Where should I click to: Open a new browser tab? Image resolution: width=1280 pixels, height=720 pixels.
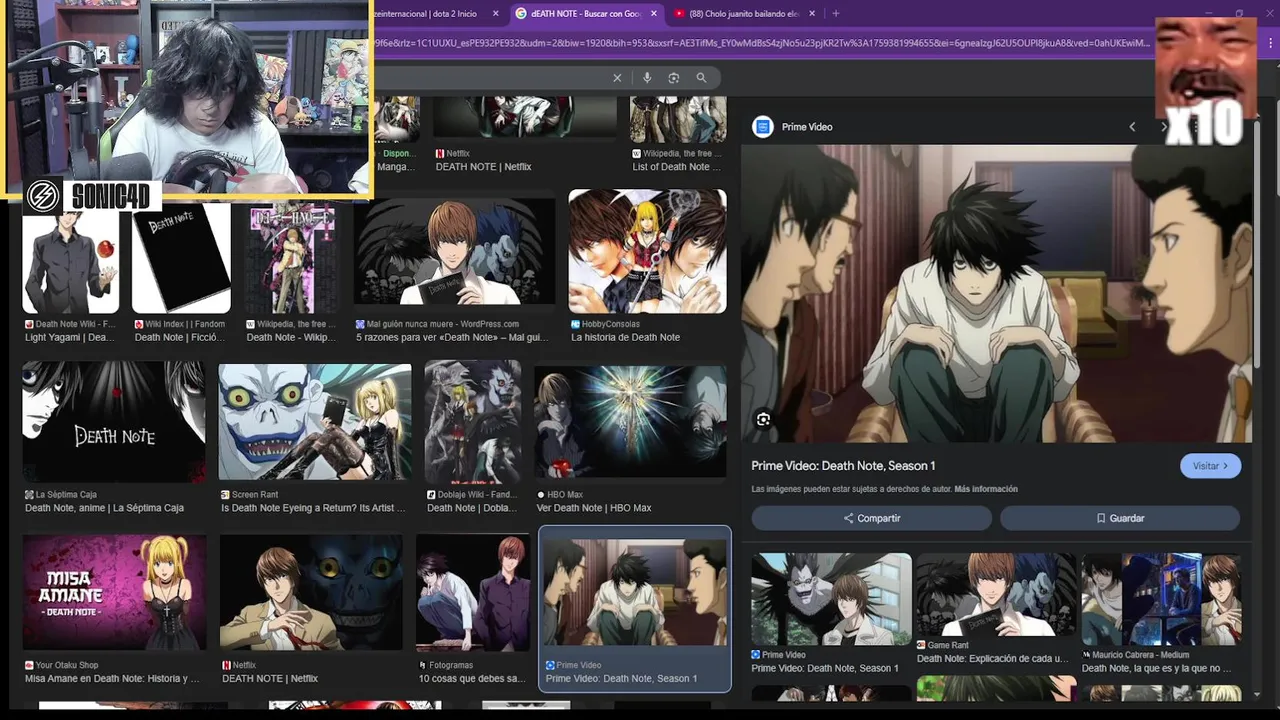[x=836, y=14]
